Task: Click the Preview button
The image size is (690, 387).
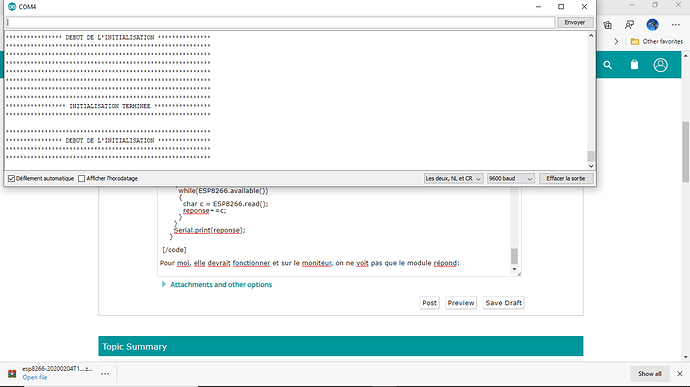Action: (x=461, y=303)
